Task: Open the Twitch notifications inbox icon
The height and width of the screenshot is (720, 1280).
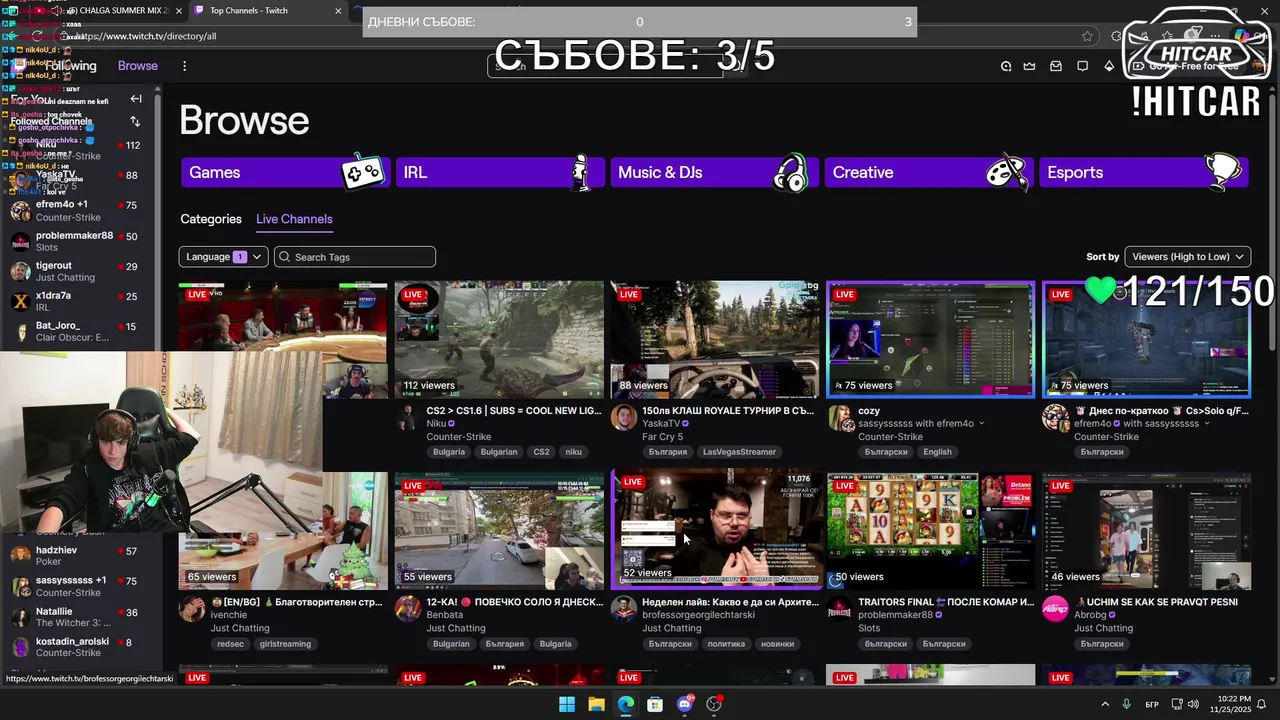Action: [1056, 66]
